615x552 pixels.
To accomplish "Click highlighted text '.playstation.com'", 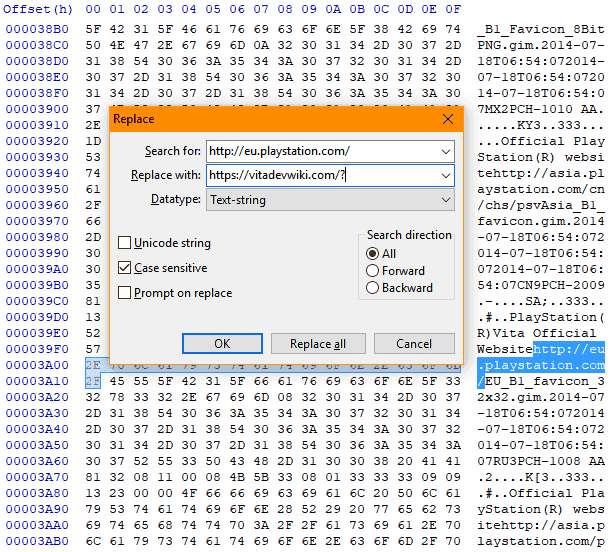I will coord(541,365).
